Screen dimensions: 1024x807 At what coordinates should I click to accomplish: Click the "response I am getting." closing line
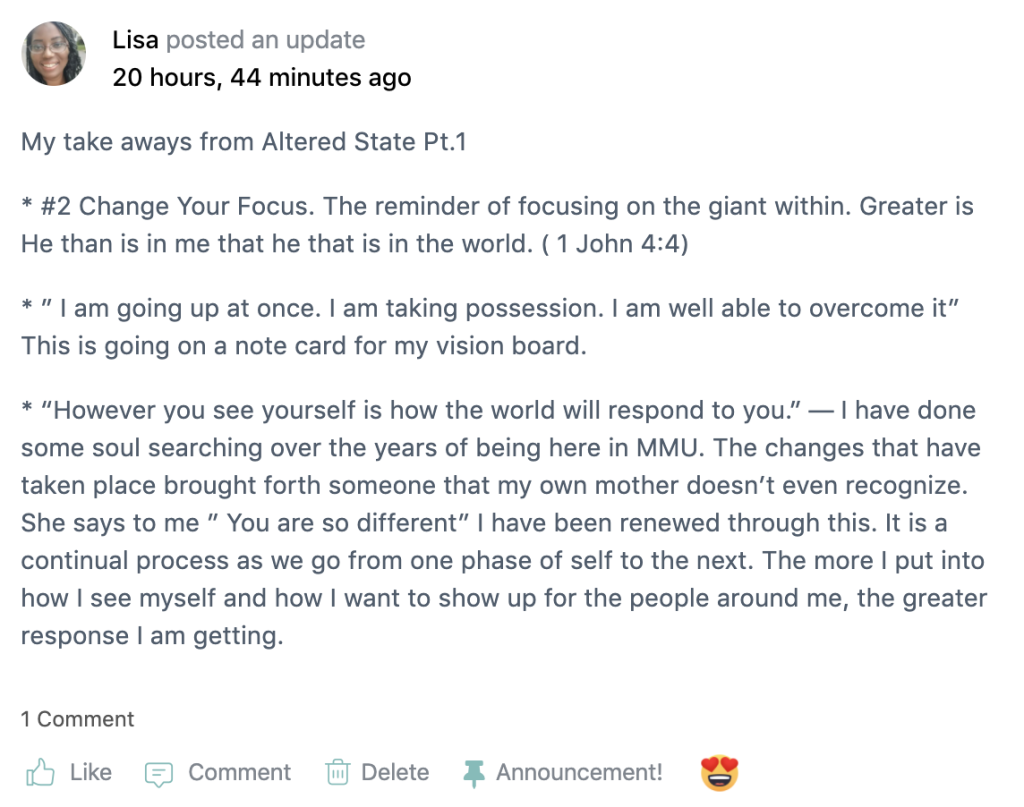point(152,635)
